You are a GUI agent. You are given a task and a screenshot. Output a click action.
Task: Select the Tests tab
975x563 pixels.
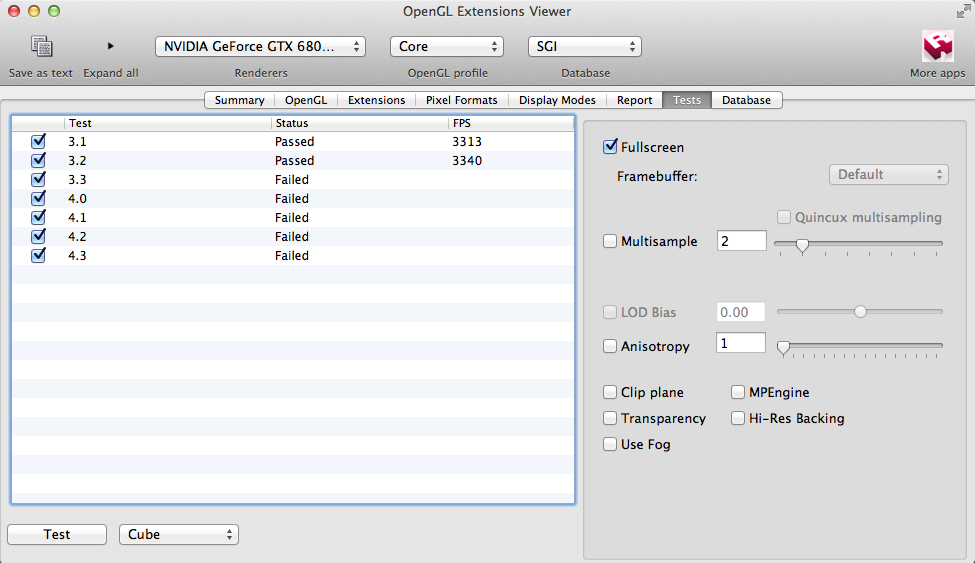686,100
